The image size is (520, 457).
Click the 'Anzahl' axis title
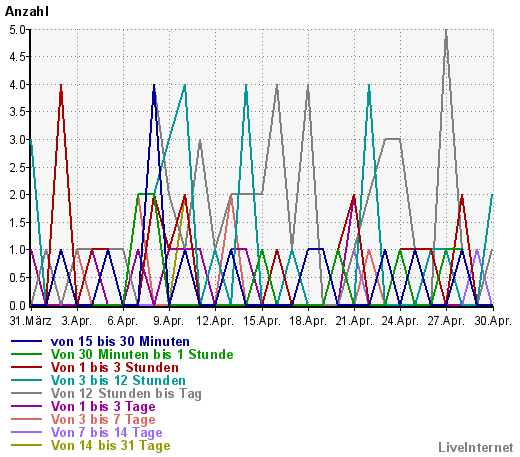tap(27, 12)
